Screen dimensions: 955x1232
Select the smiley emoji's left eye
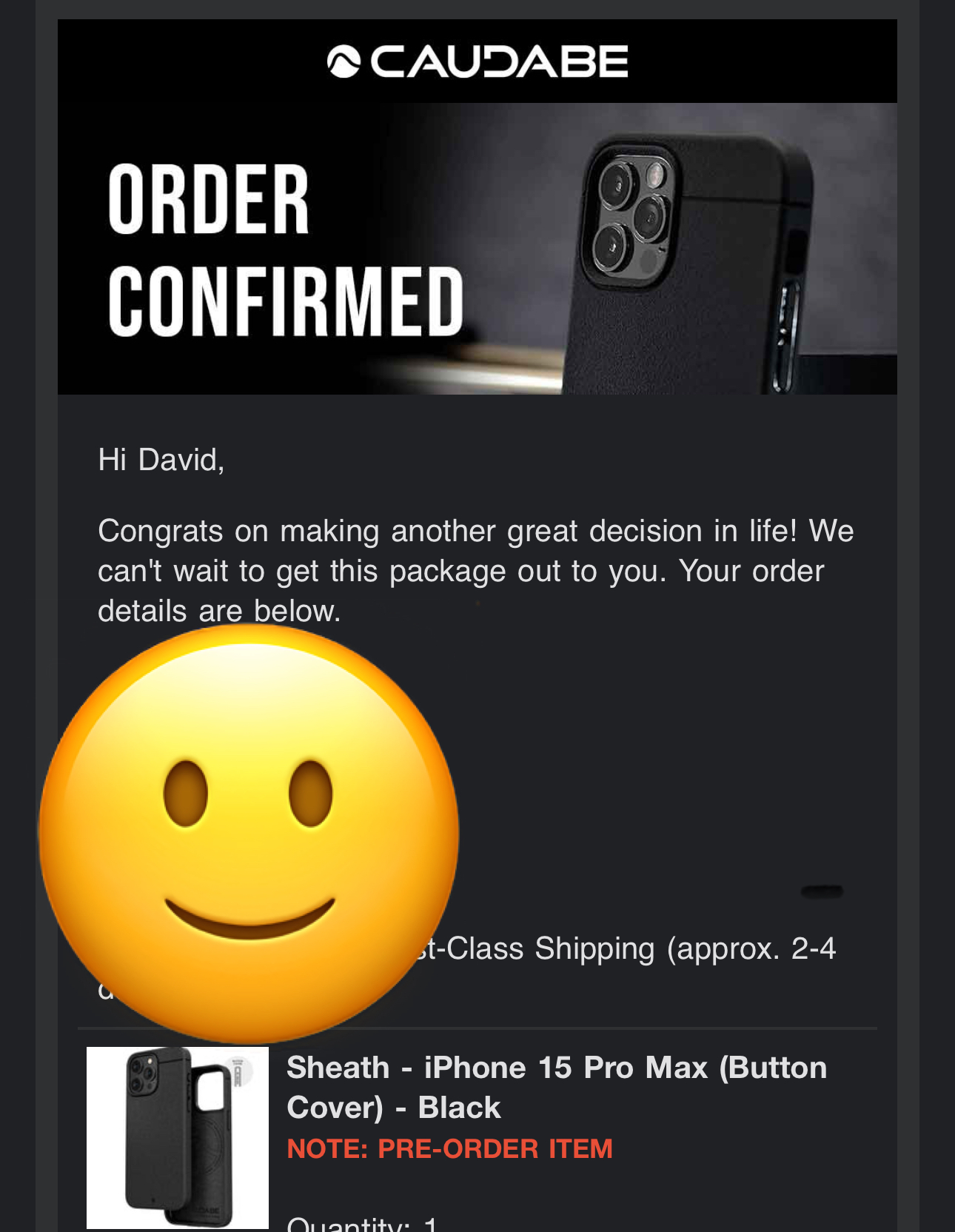pyautogui.click(x=185, y=793)
